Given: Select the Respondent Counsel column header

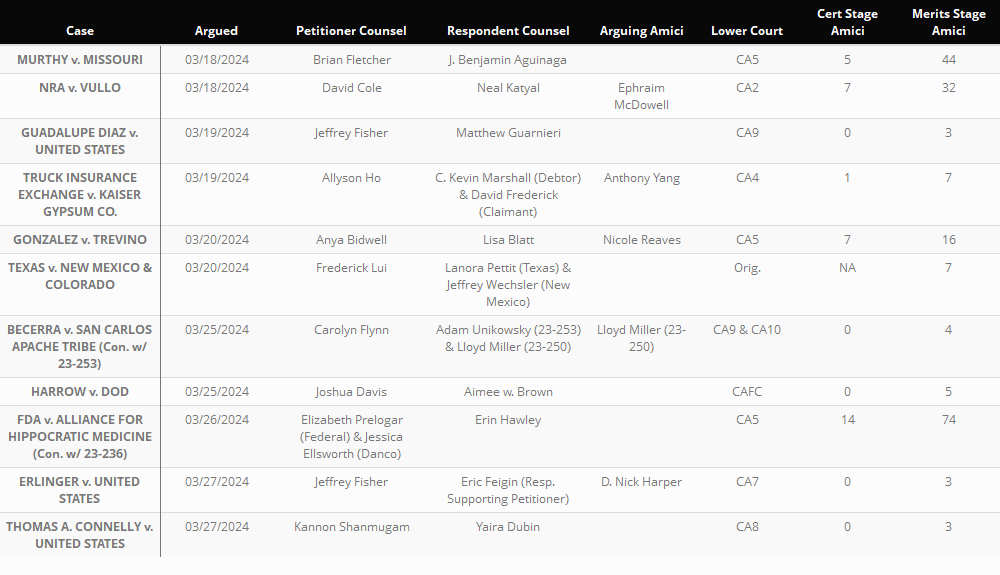Looking at the screenshot, I should [x=508, y=31].
